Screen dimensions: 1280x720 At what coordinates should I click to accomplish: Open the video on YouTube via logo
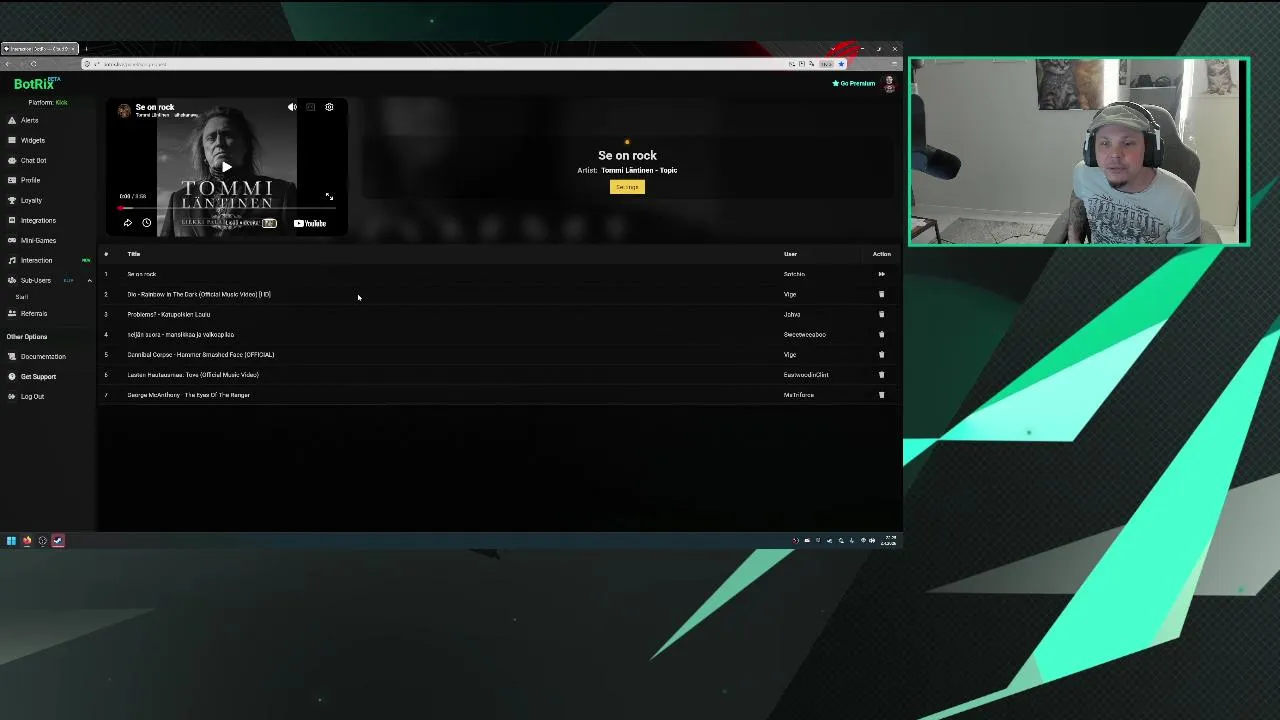310,223
